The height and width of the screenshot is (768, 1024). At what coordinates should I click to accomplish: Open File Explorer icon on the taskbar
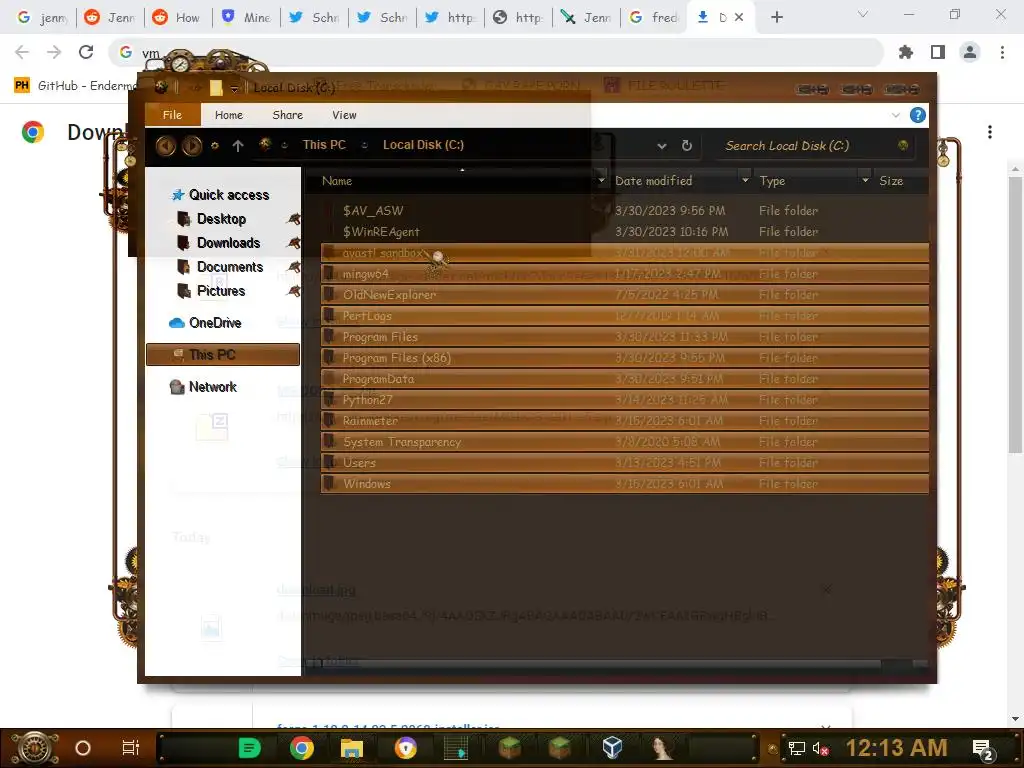tap(352, 748)
